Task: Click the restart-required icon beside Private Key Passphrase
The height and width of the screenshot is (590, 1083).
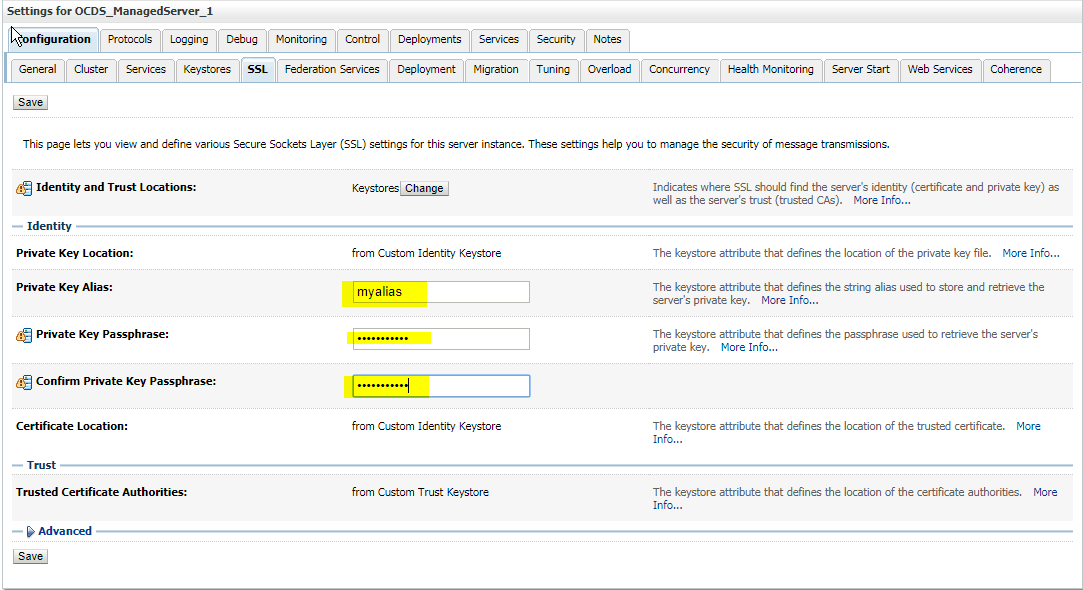Action: pyautogui.click(x=22, y=335)
